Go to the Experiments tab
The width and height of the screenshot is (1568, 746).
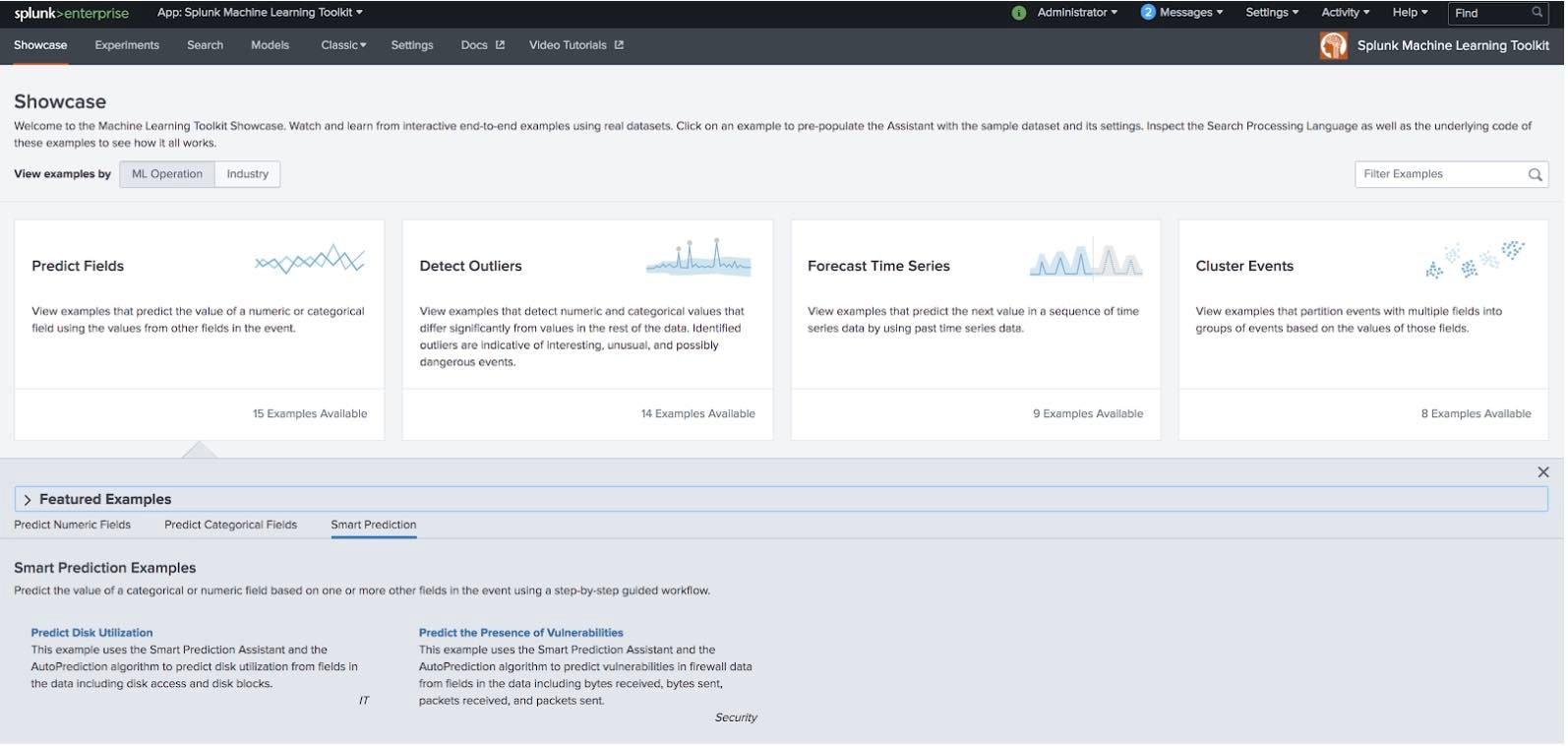coord(127,45)
